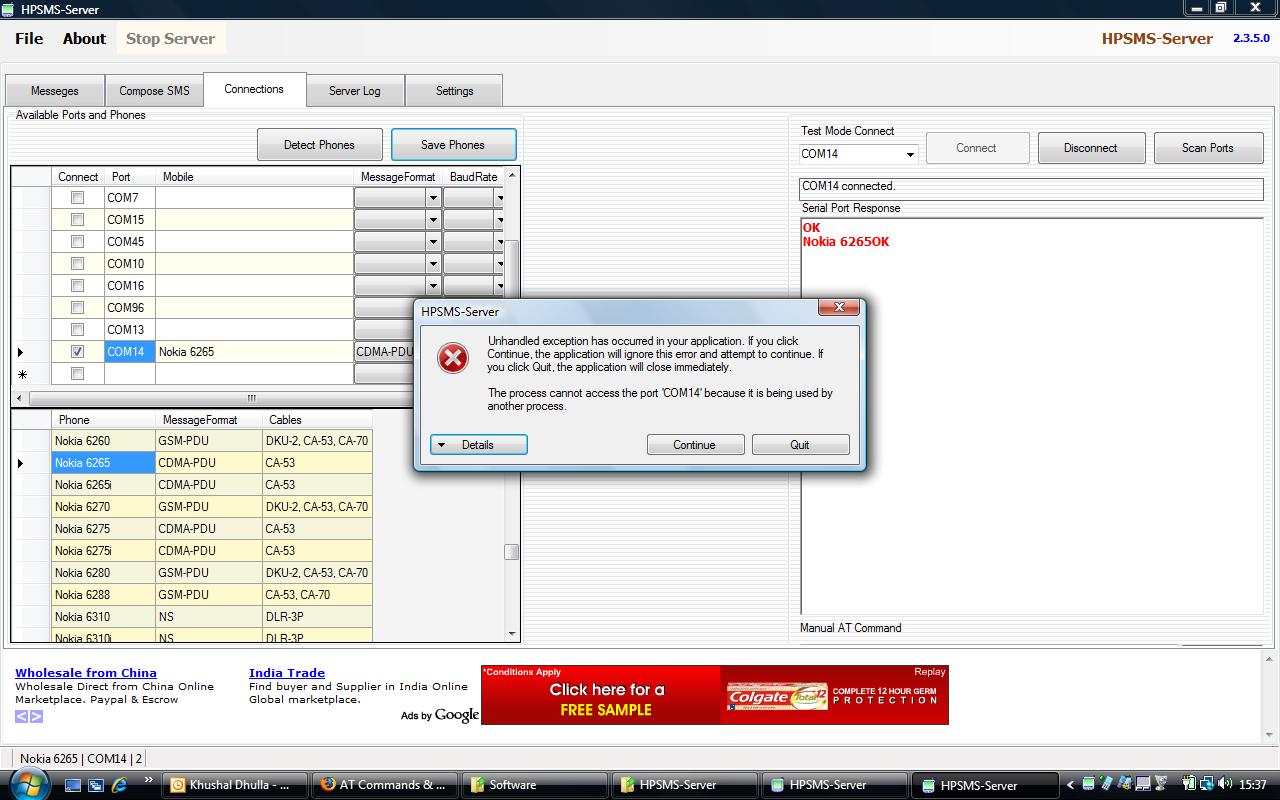
Task: Click the new-row asterisk marker in ports grid
Action: (x=22, y=375)
